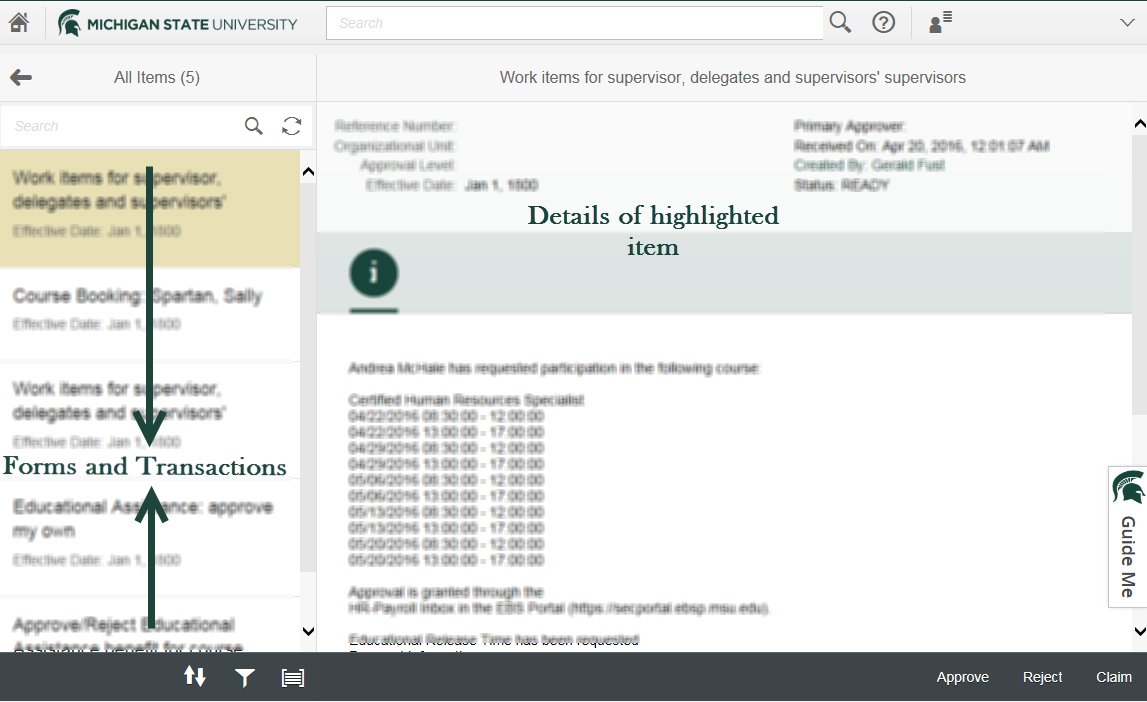This screenshot has height=702, width=1147.
Task: Open the Guide Me side tab
Action: pos(1127,537)
